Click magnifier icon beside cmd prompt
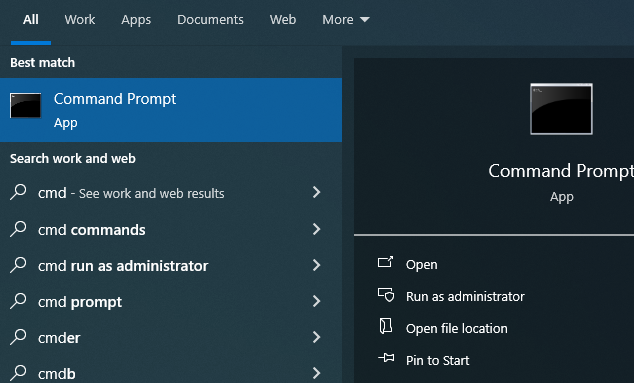The height and width of the screenshot is (383, 634). (x=18, y=301)
